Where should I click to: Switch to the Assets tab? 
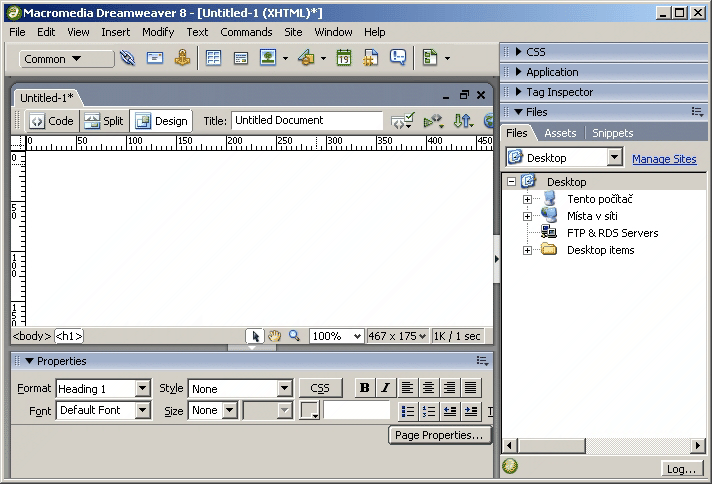pos(560,133)
